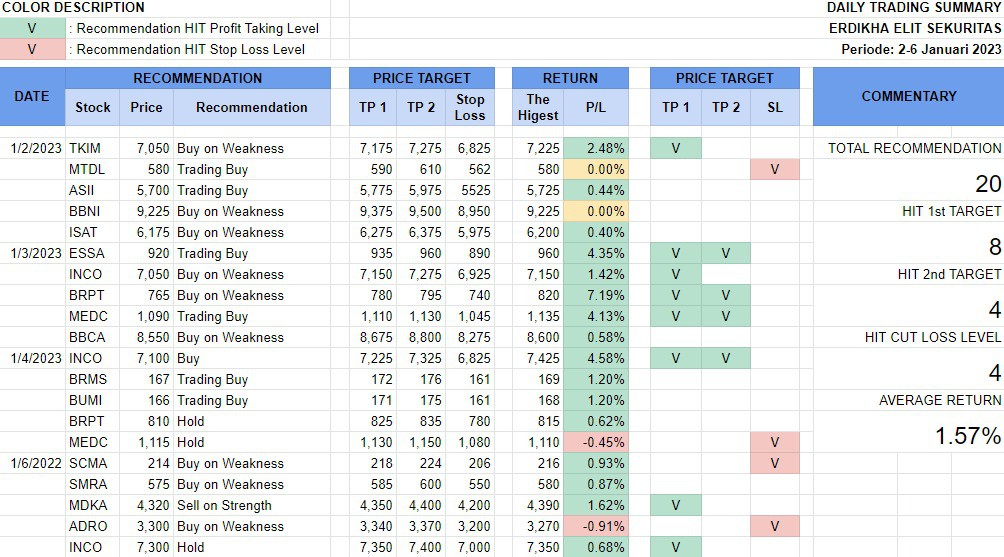Click the BRPT 7.19% P/L cell

596,295
